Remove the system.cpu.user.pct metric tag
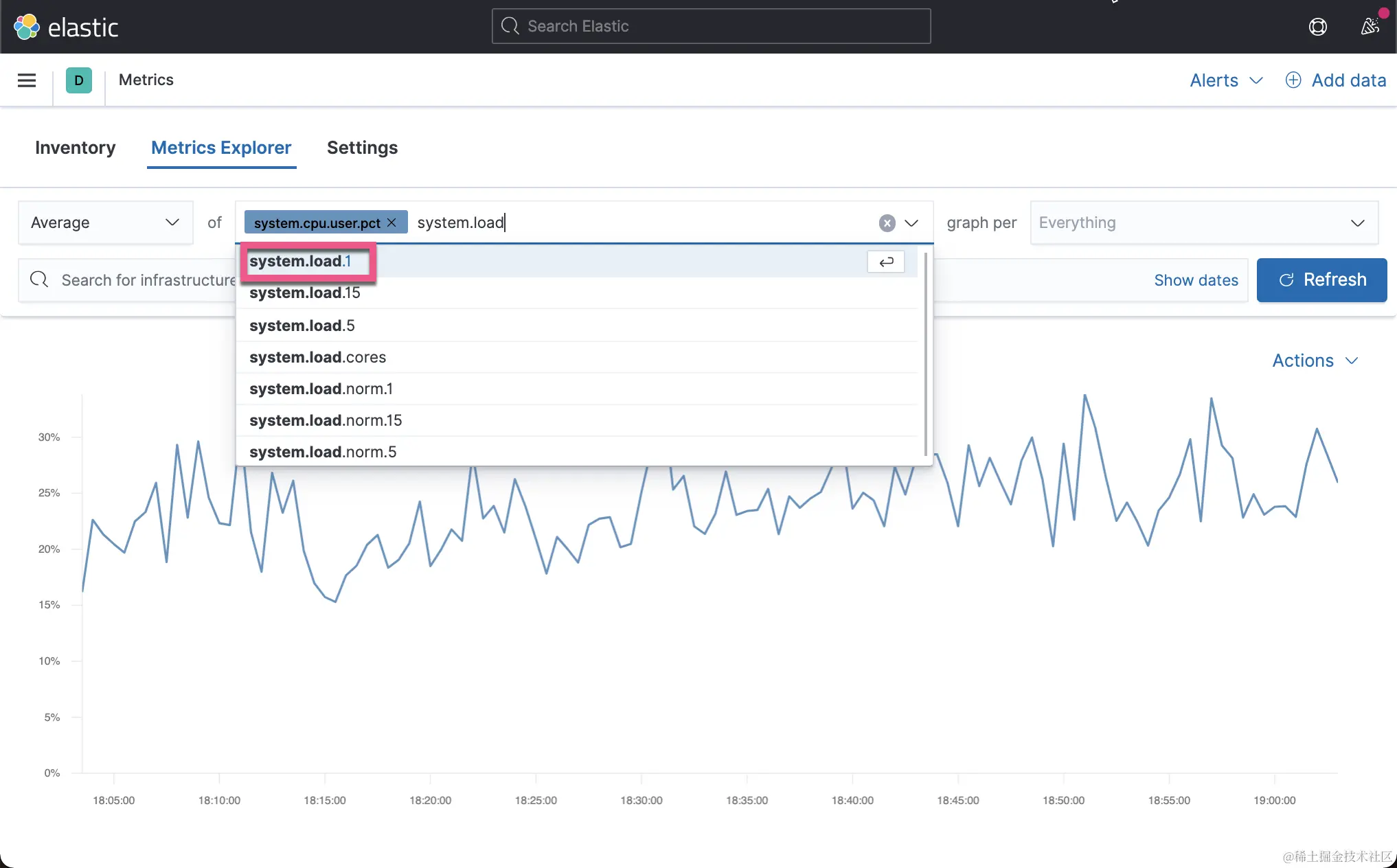Screen dimensions: 1397x868 tap(391, 222)
